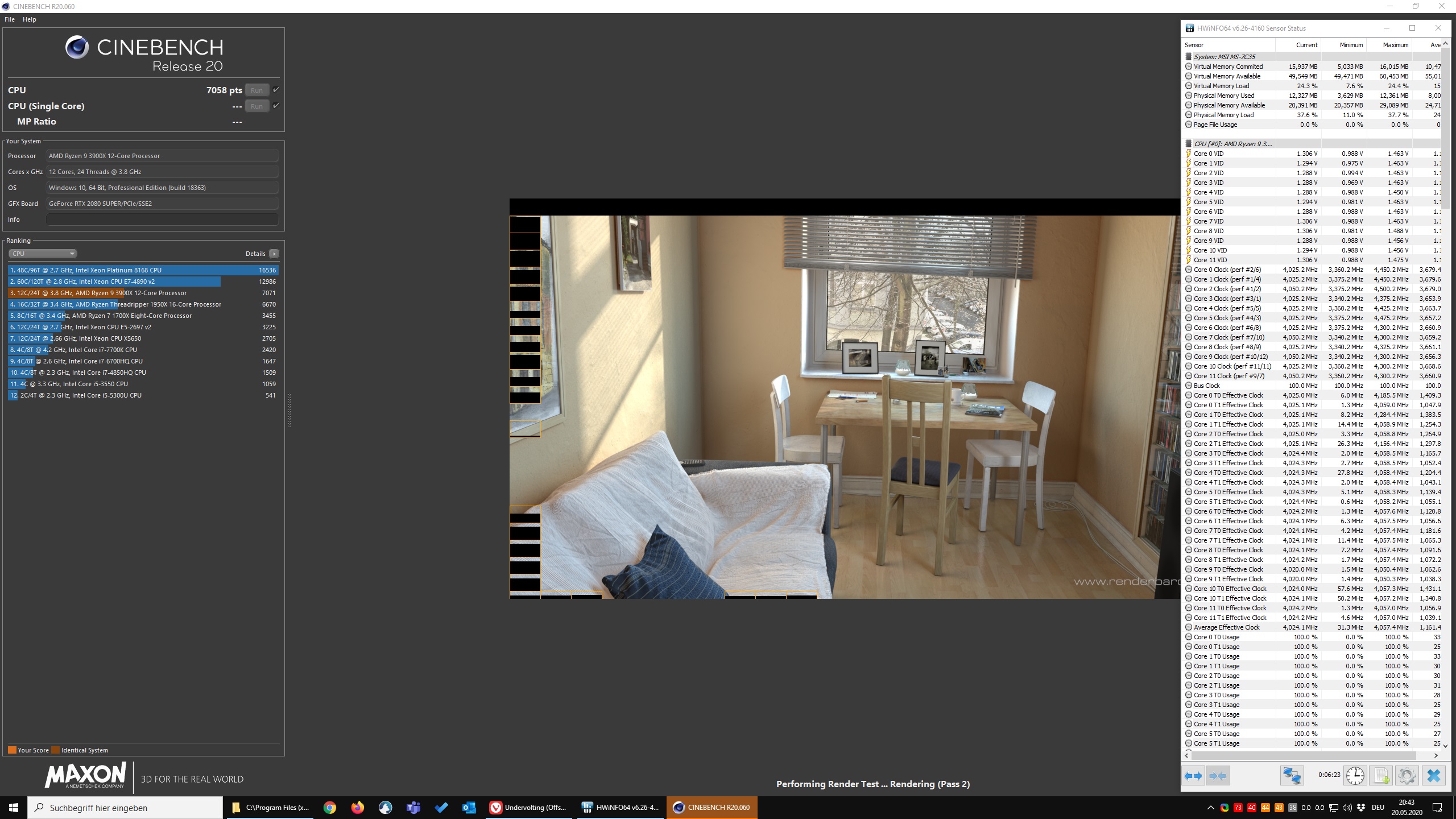The image size is (1456, 819).
Task: Switch to Vivaldi Undervolting taskbar window
Action: coord(529,808)
